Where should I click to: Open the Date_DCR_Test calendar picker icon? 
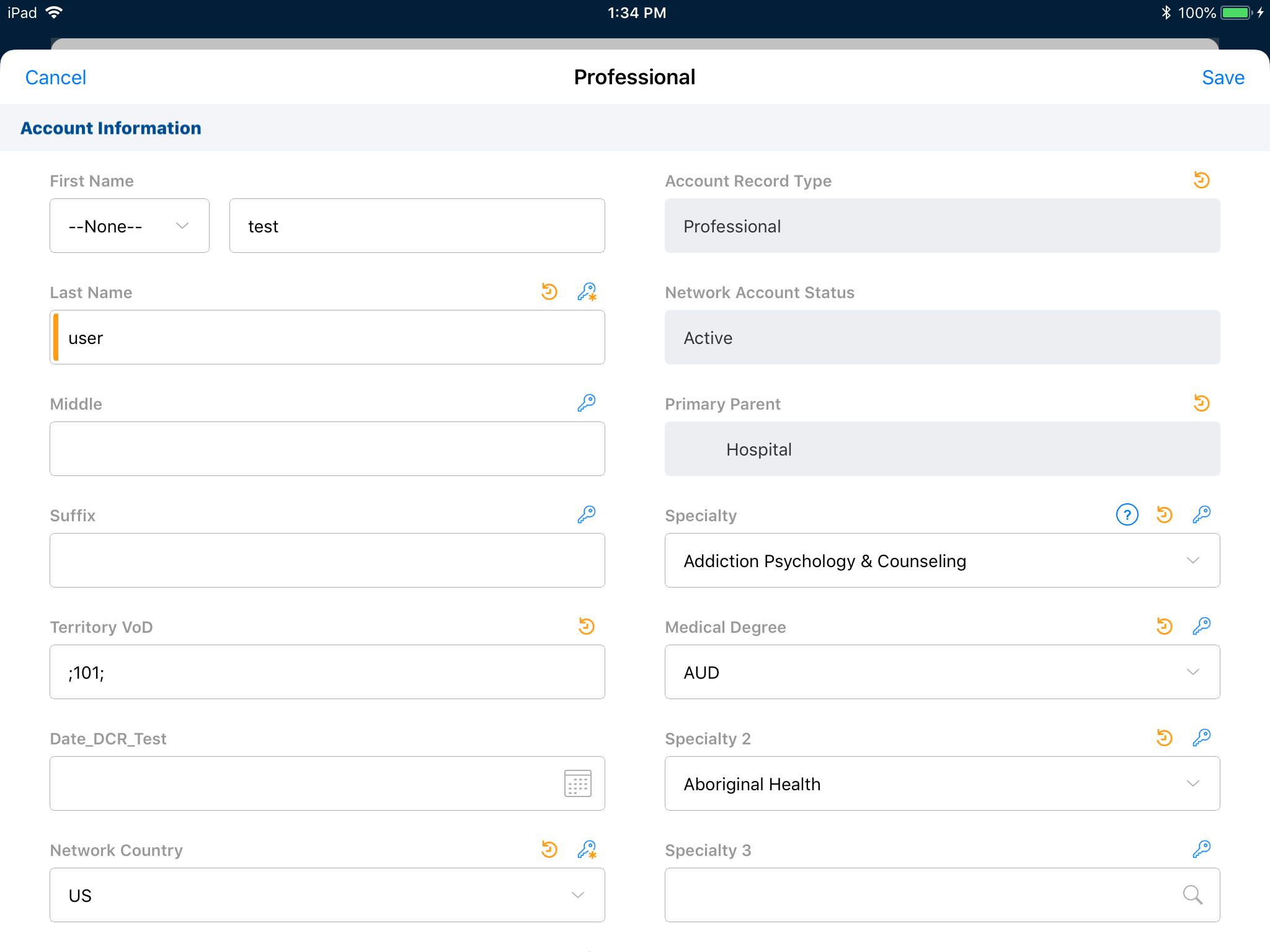[x=577, y=783]
